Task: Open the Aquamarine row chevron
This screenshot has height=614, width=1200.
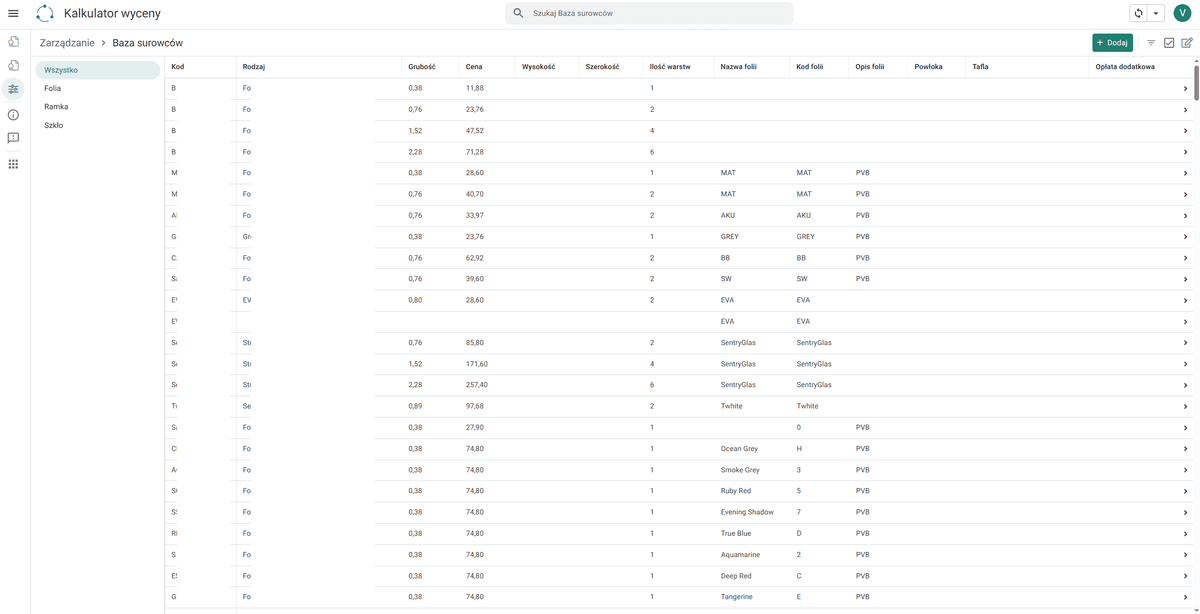Action: coord(1185,555)
